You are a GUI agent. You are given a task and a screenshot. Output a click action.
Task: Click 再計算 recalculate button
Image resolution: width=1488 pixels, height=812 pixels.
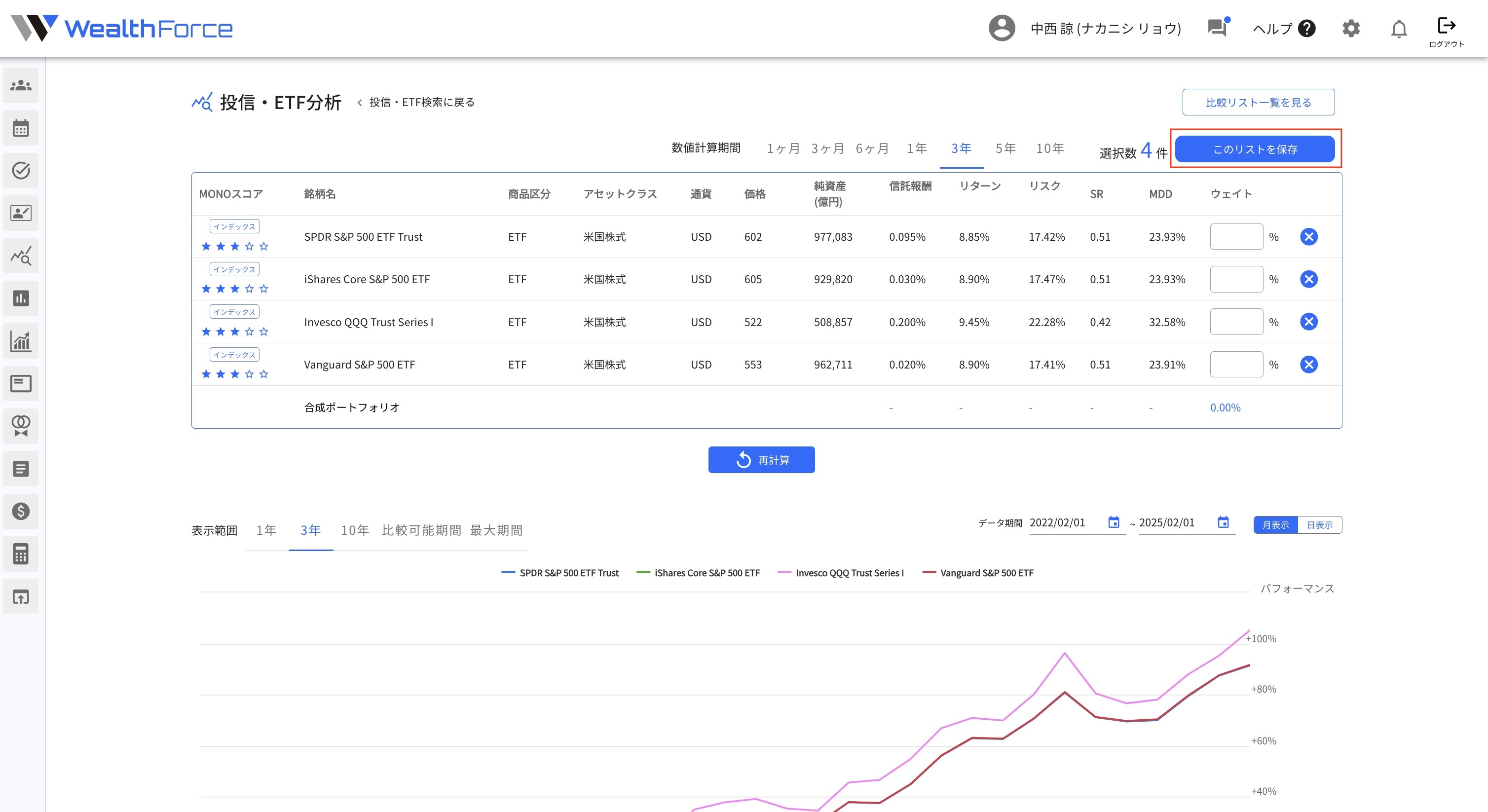761,460
